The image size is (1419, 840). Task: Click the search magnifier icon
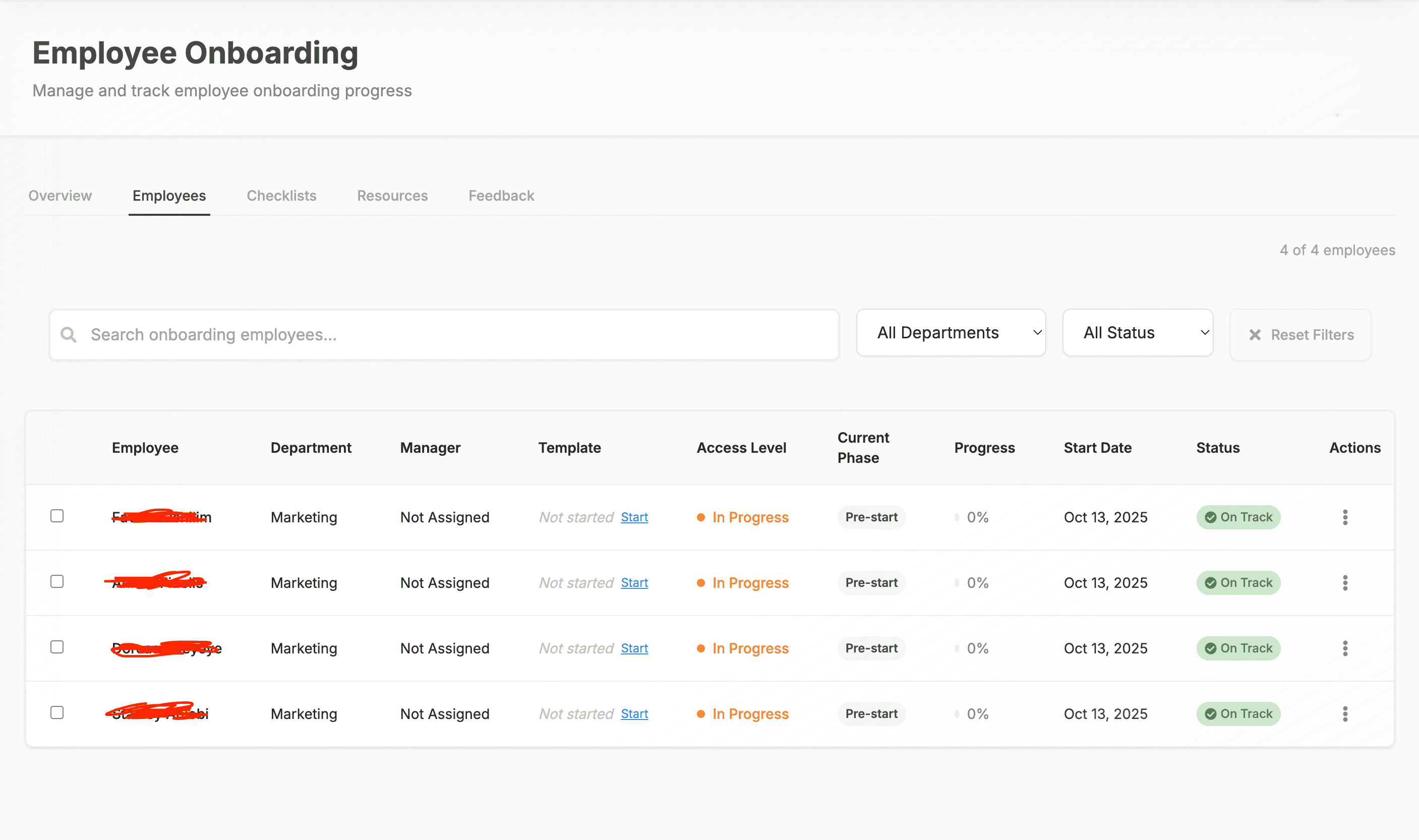coord(69,334)
